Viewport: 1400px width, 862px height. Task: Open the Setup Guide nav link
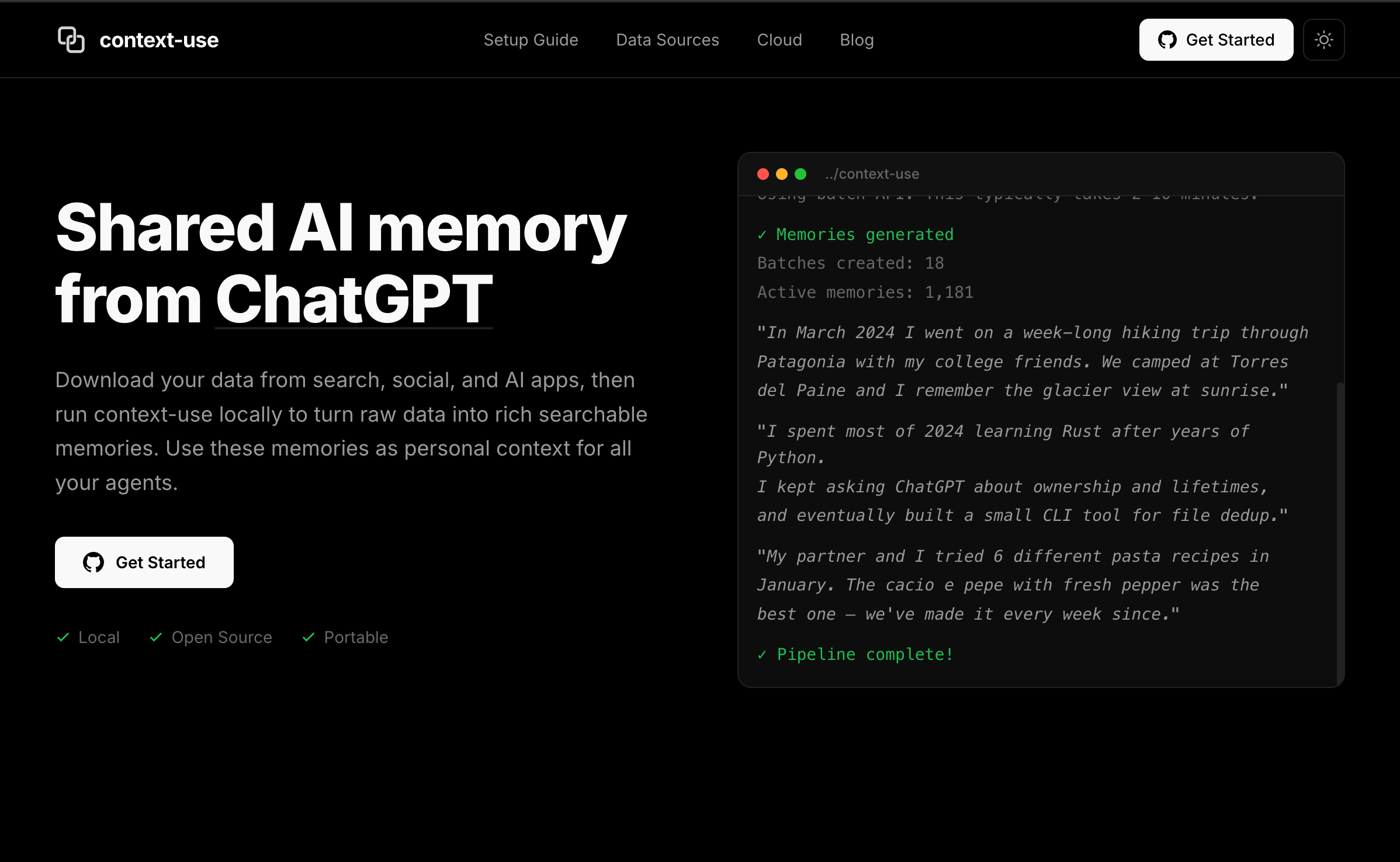(x=531, y=40)
